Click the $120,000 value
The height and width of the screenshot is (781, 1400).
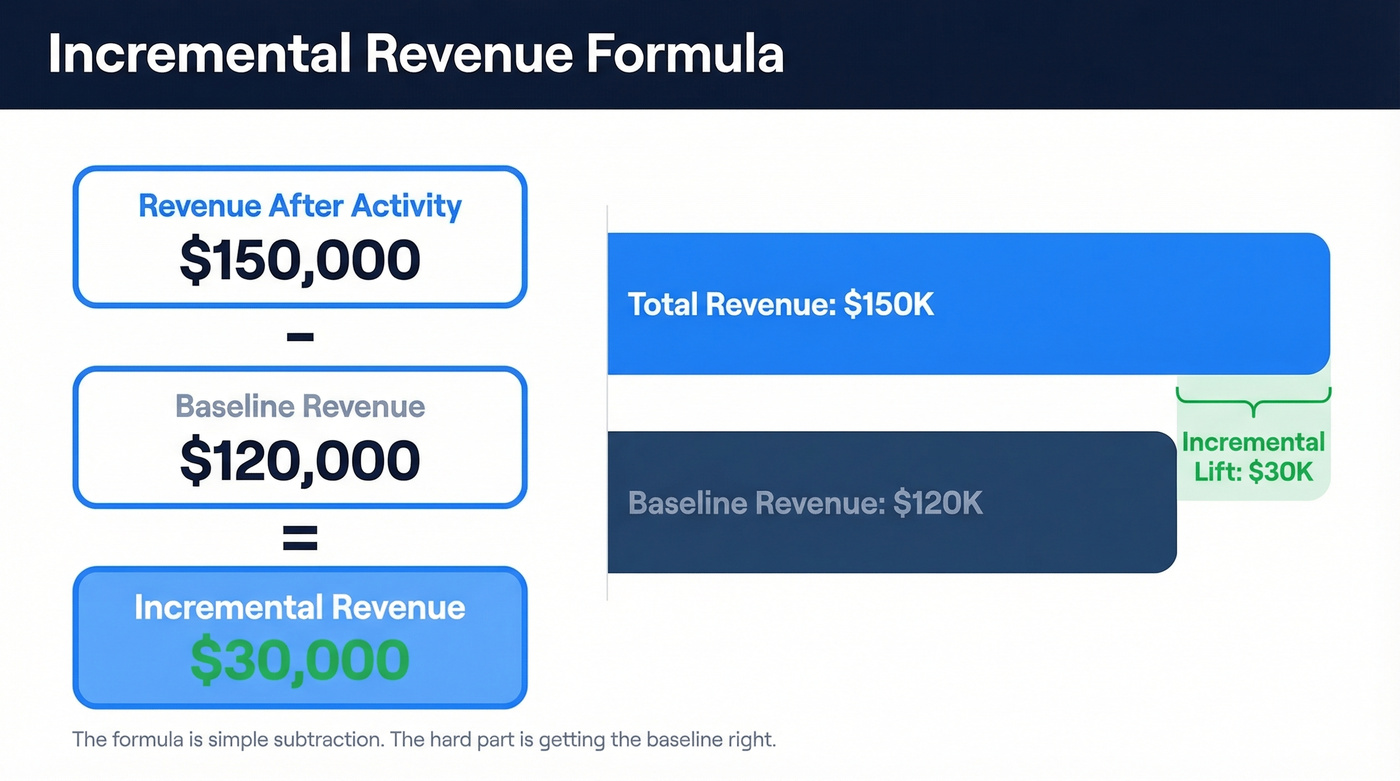pyautogui.click(x=299, y=460)
